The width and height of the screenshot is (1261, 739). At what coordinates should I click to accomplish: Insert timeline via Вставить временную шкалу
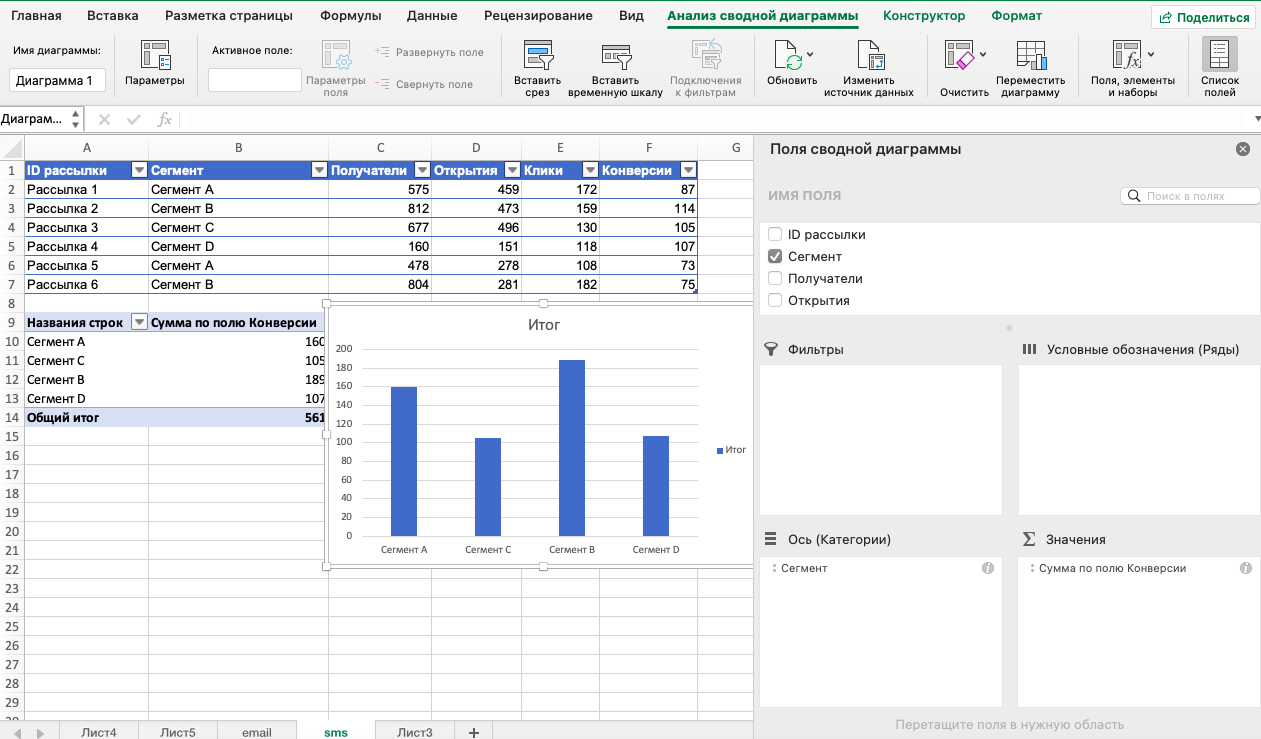[x=615, y=68]
